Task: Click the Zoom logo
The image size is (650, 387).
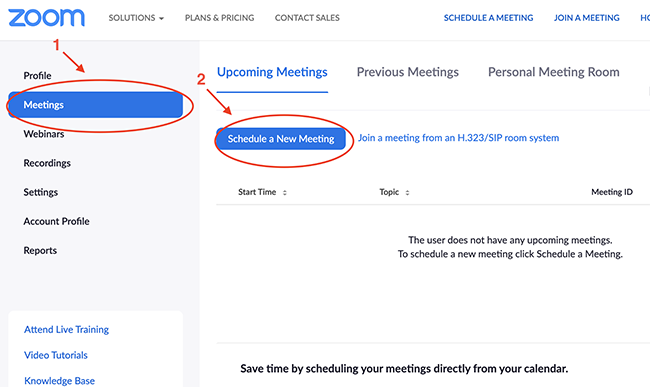Action: 46,18
